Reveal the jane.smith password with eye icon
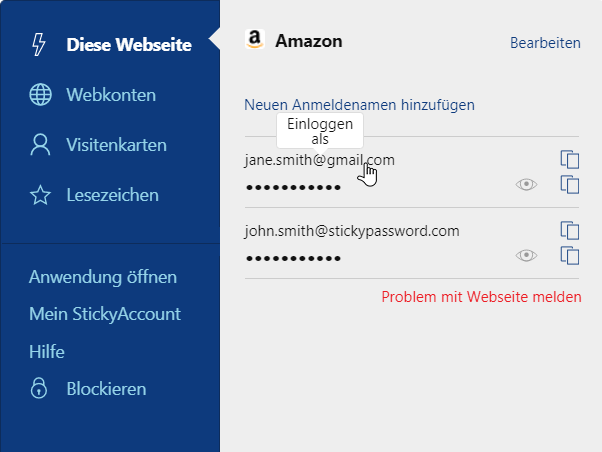This screenshot has height=452, width=602. pyautogui.click(x=526, y=185)
